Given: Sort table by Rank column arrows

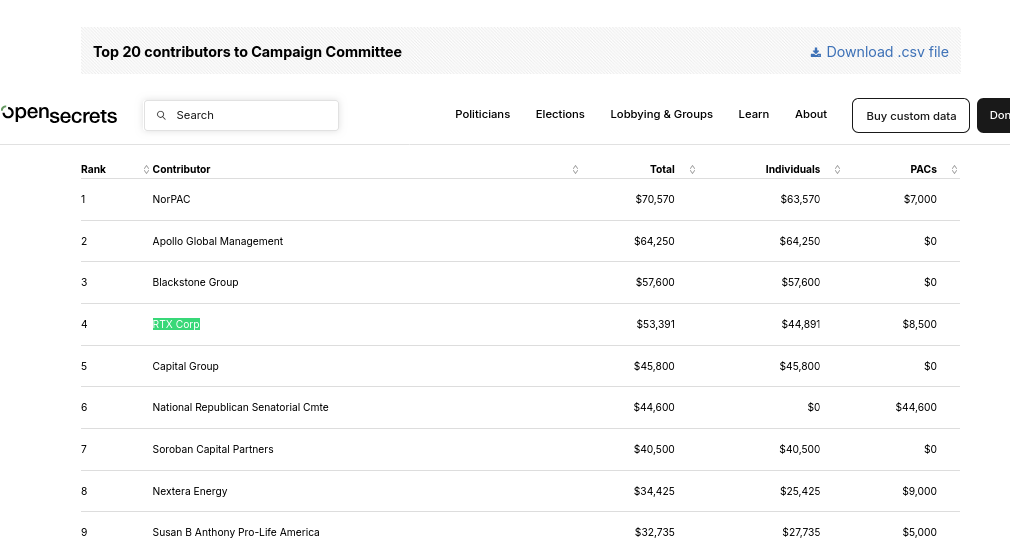Looking at the screenshot, I should (x=146, y=169).
